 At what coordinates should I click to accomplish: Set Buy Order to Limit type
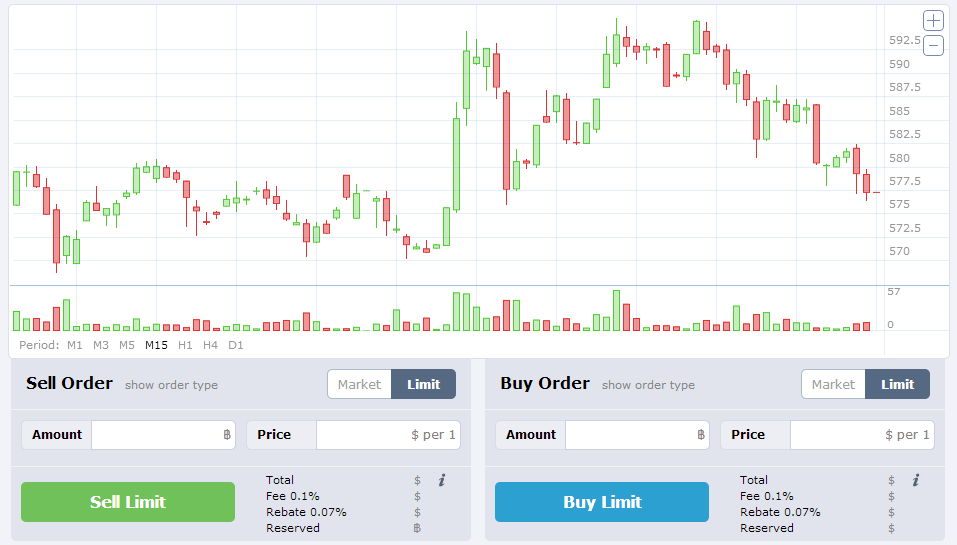click(898, 384)
